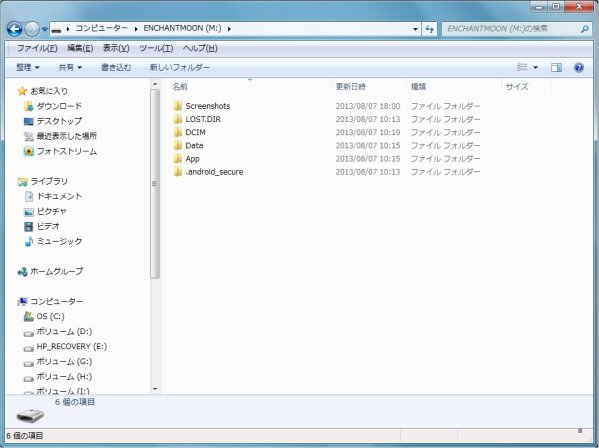Open the 編集(E) menu
The image size is (599, 448).
[x=80, y=48]
